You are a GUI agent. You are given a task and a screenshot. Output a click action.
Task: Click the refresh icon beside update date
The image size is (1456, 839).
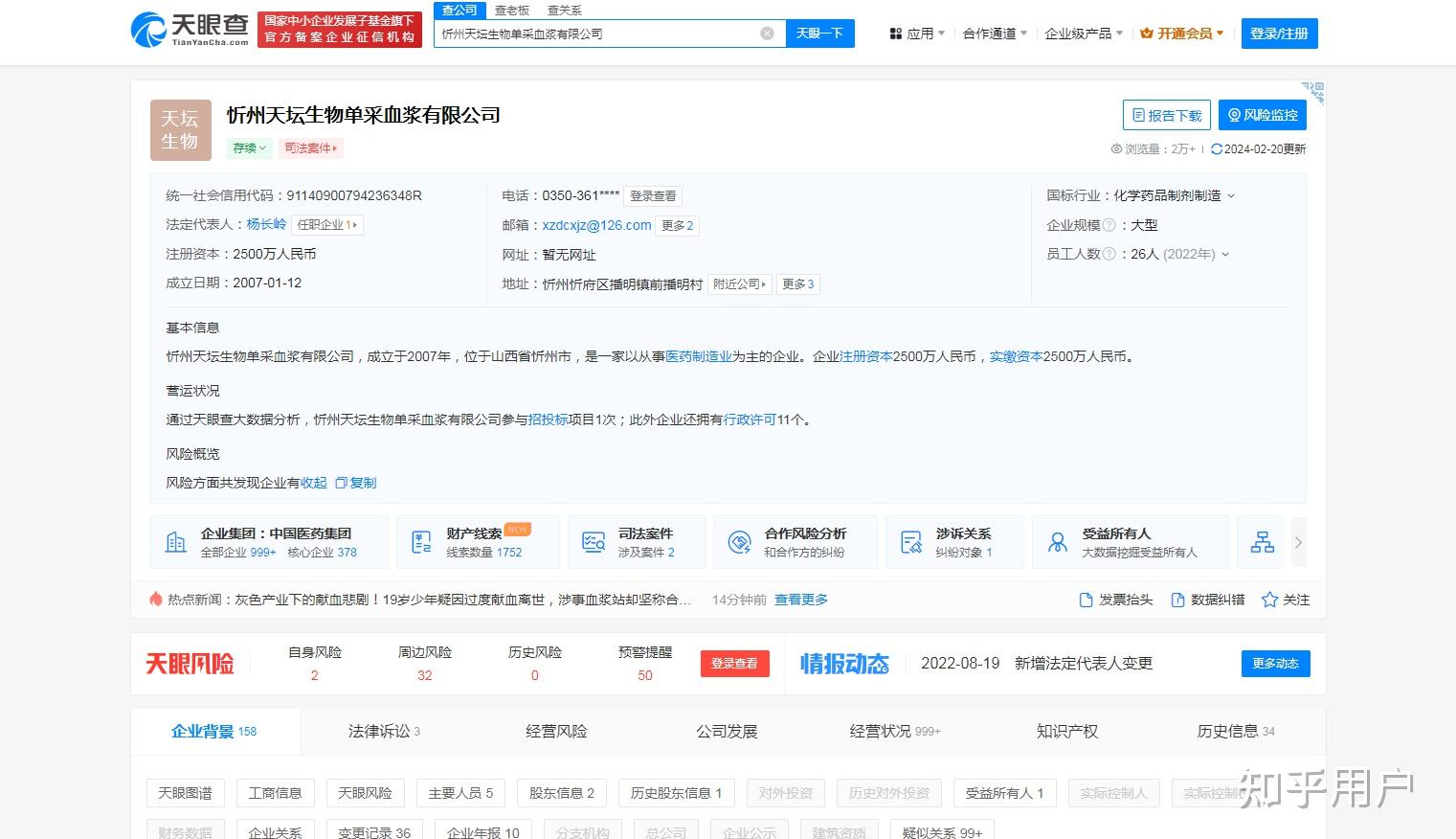tap(1217, 149)
